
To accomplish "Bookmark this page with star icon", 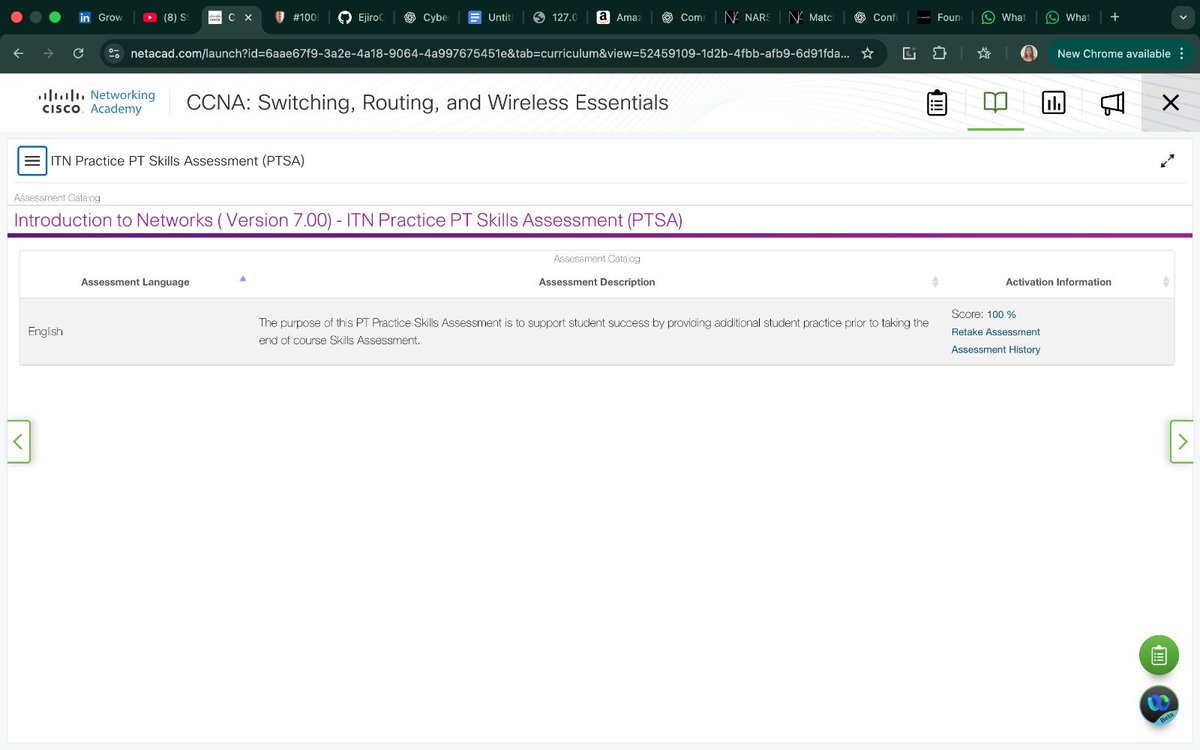I will [x=867, y=54].
